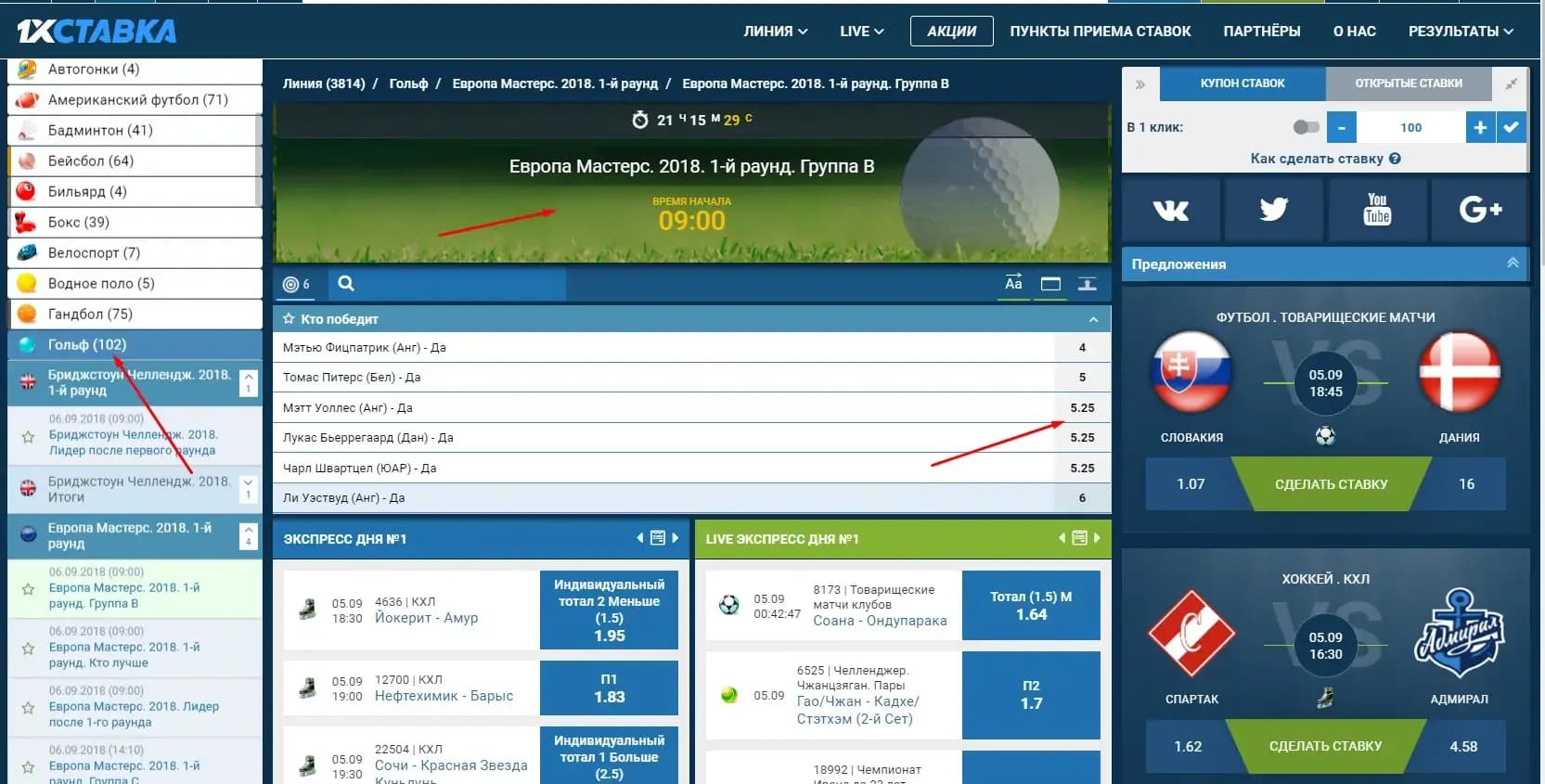Select Тотал (1.5) М at 1.64
Viewport: 1545px width, 784px height.
point(1031,606)
